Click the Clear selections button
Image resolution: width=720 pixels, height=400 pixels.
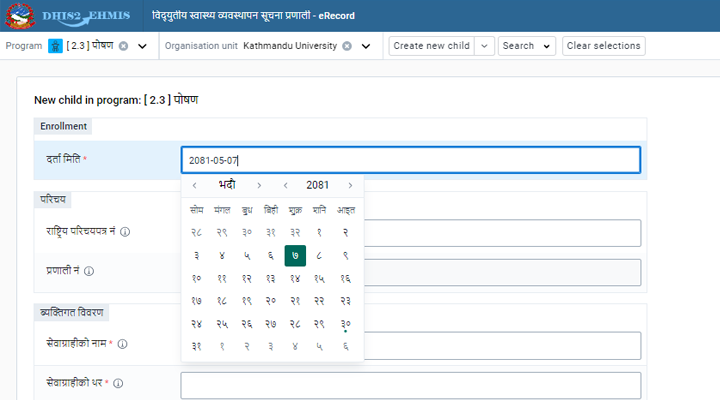click(x=603, y=46)
